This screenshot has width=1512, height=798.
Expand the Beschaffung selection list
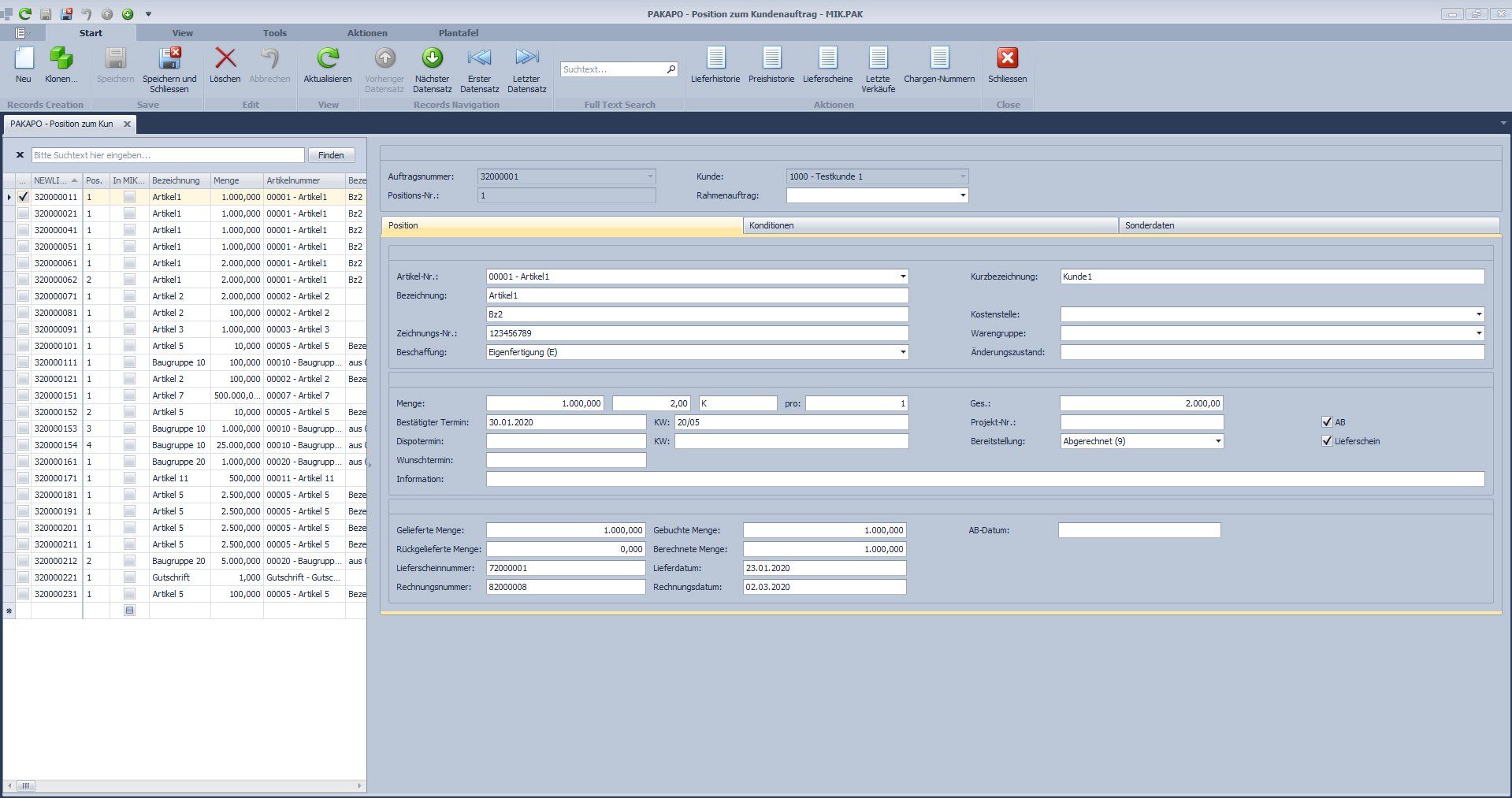pyautogui.click(x=902, y=352)
